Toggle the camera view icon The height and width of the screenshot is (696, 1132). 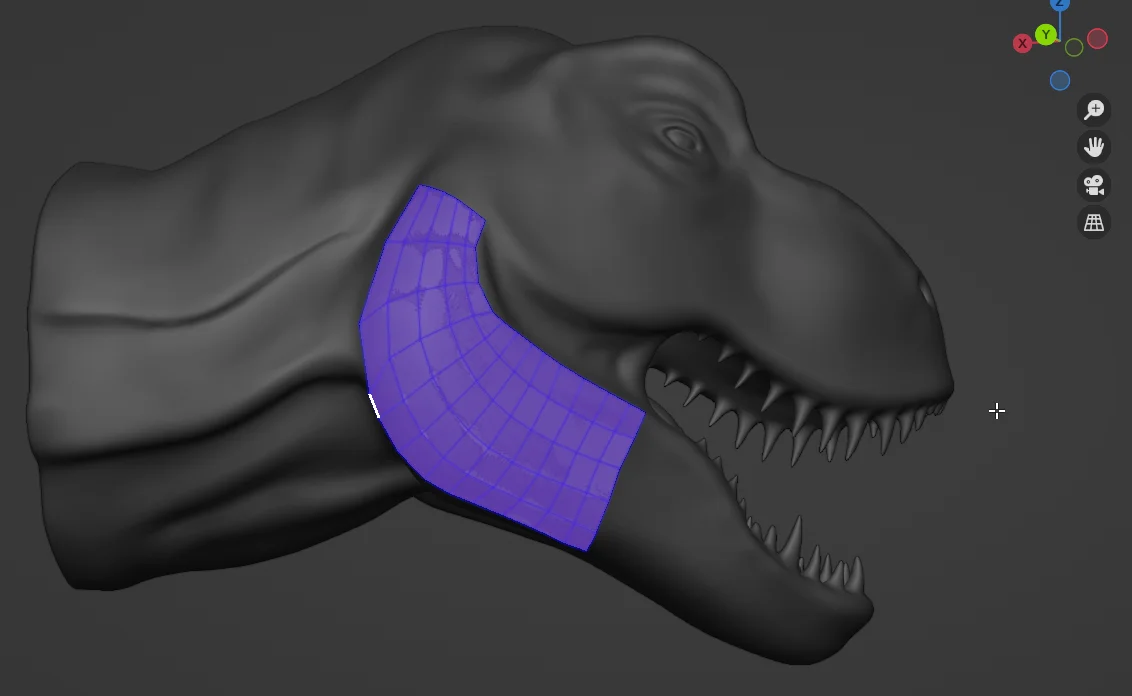tap(1094, 185)
